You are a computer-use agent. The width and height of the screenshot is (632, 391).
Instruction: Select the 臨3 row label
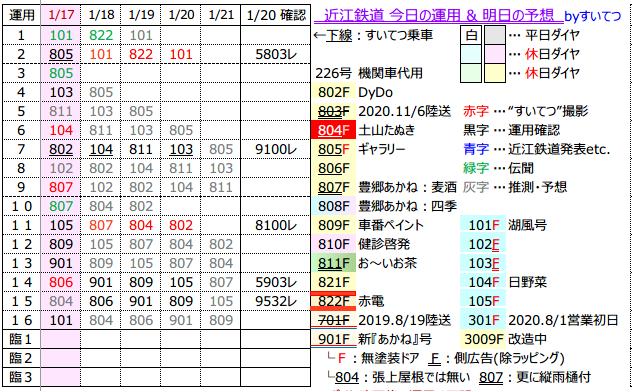point(22,377)
